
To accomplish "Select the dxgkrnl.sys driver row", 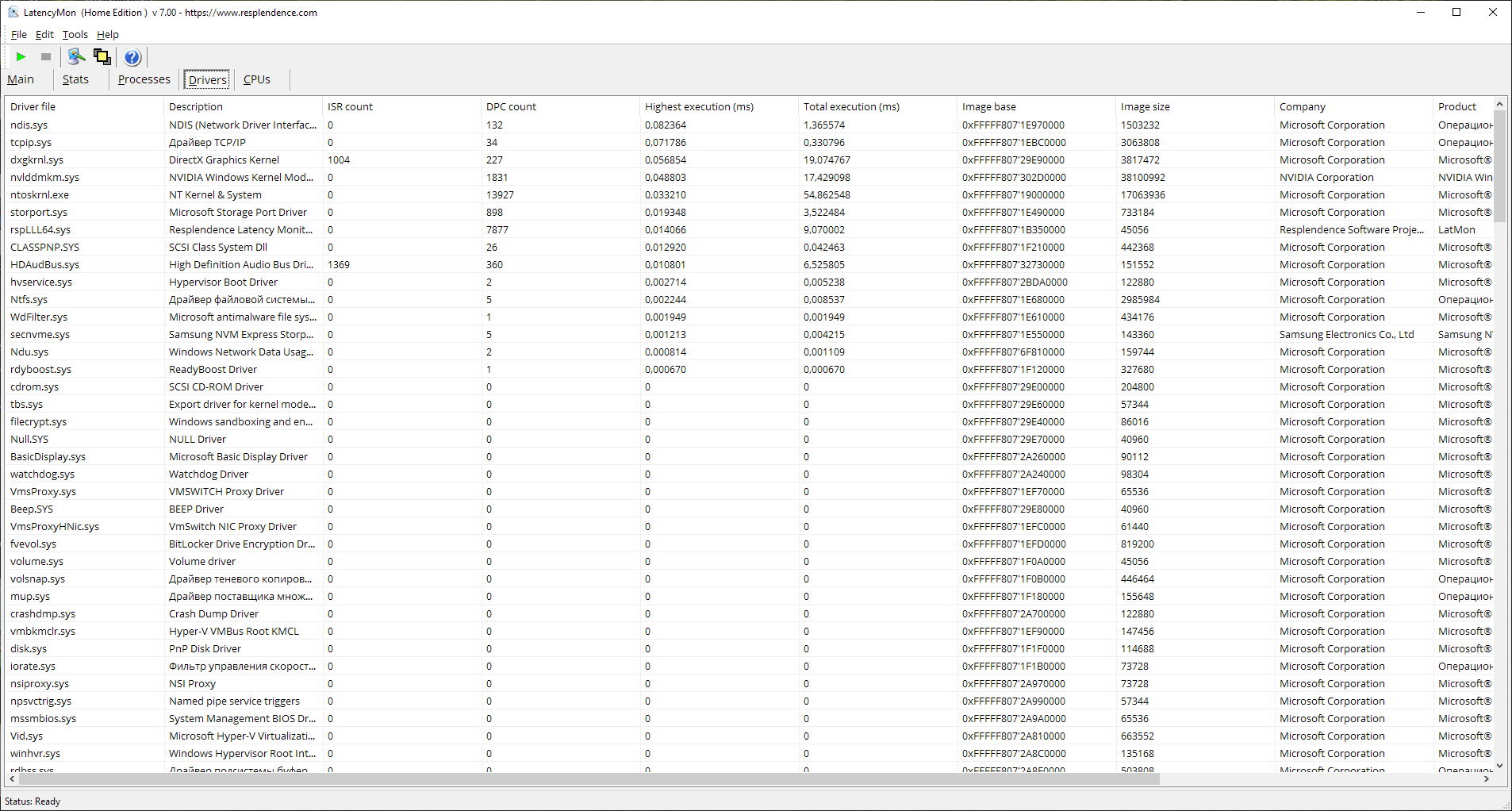I will [x=749, y=160].
